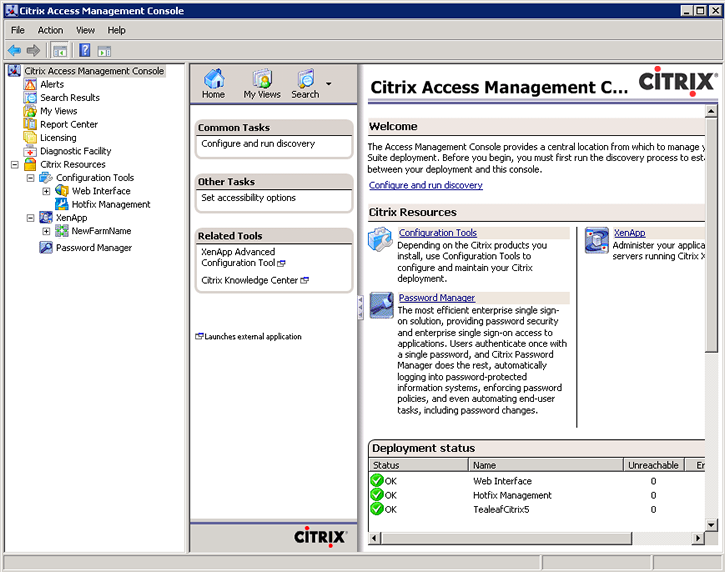Click the XenApp tree node icon

pos(46,217)
